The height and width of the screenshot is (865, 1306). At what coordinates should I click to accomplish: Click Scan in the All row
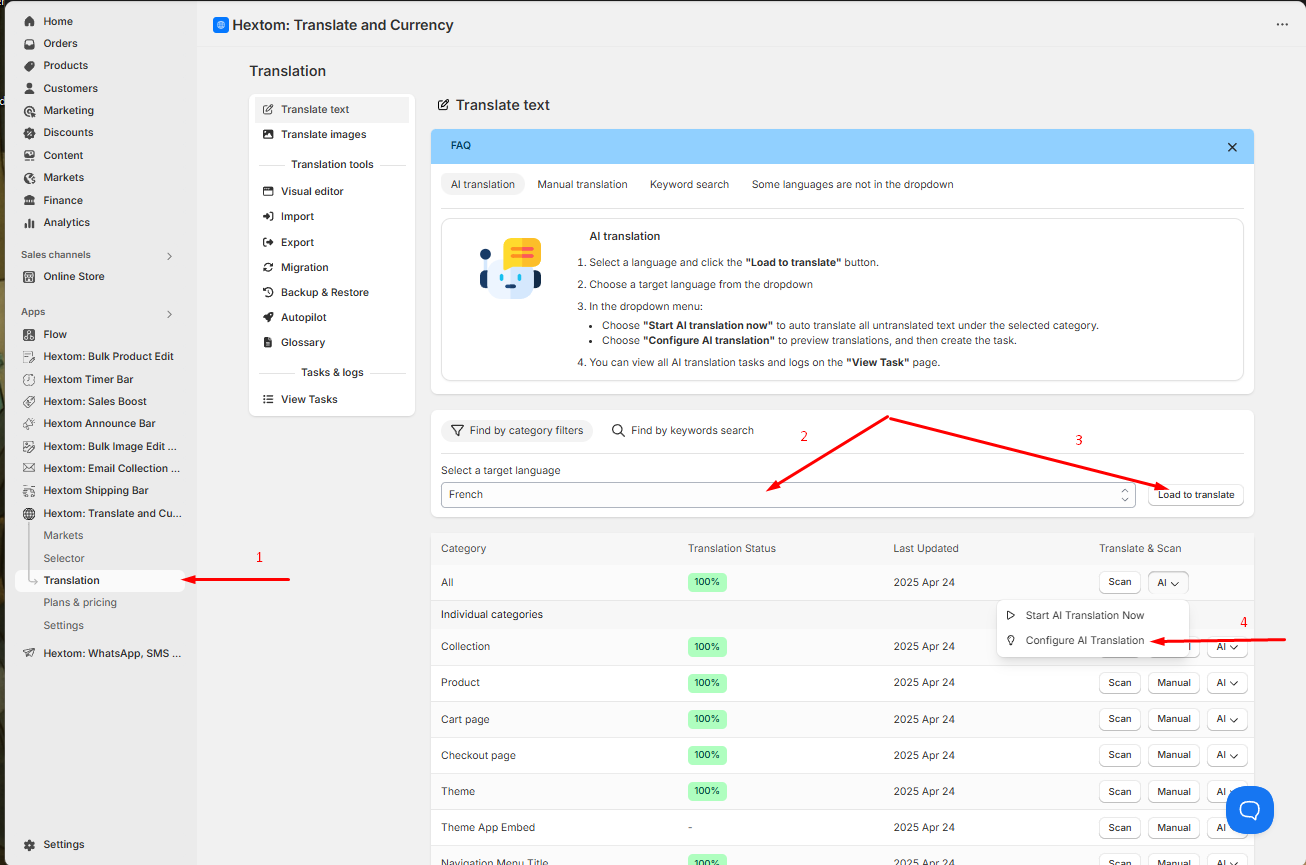1120,582
